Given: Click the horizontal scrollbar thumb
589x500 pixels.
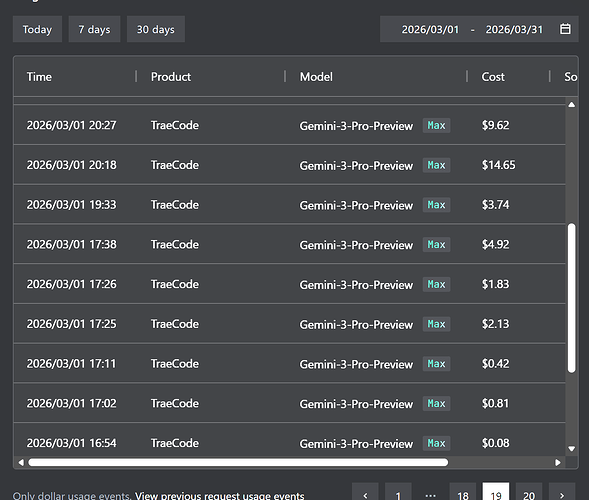Looking at the screenshot, I should click(x=238, y=462).
